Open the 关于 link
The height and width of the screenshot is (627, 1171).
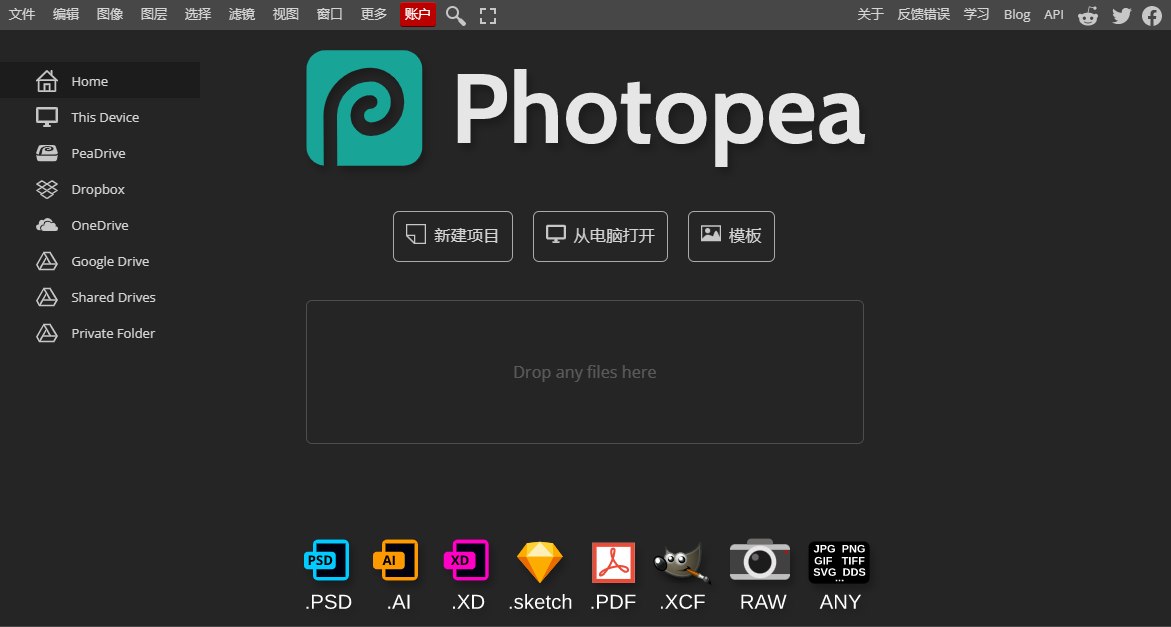[x=870, y=14]
